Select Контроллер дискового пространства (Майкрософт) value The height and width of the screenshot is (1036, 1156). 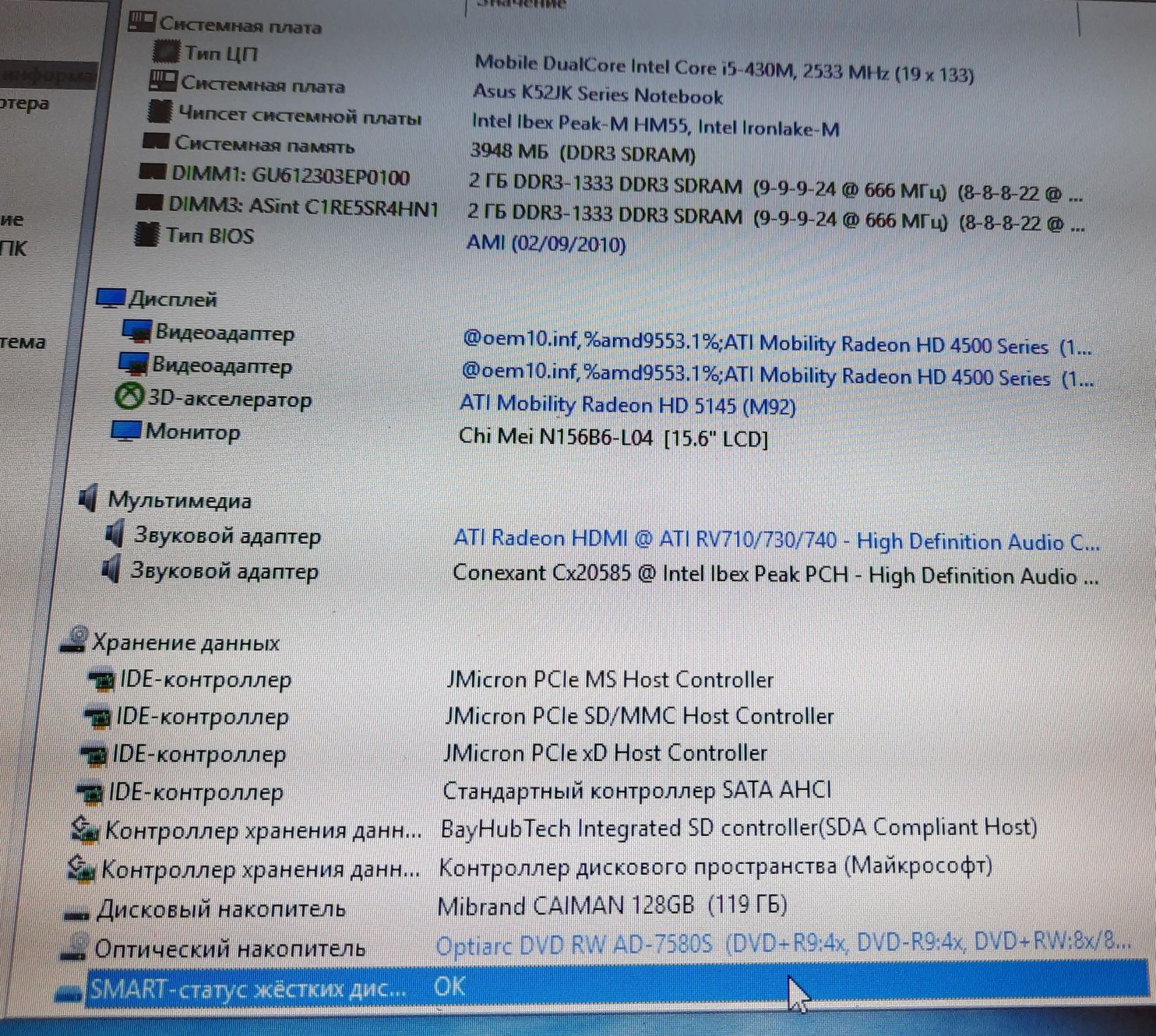coord(716,866)
